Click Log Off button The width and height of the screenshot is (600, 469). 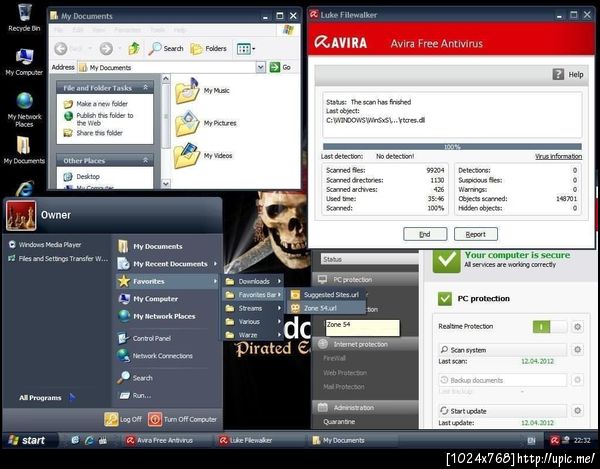(123, 419)
